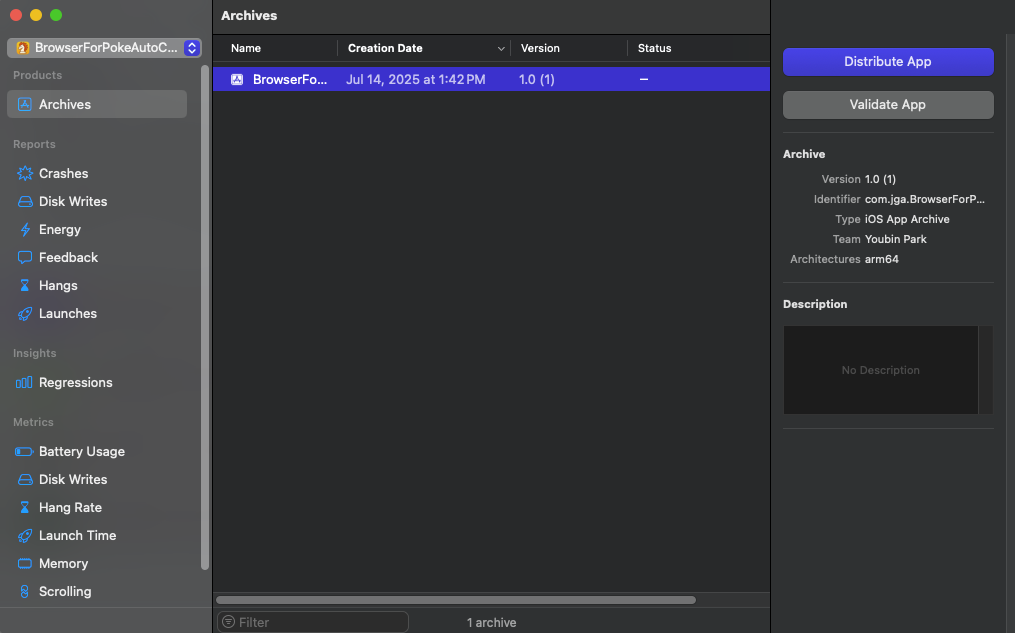Click the archive file icon in BrowserFo... row
The width and height of the screenshot is (1015, 633).
point(237,80)
